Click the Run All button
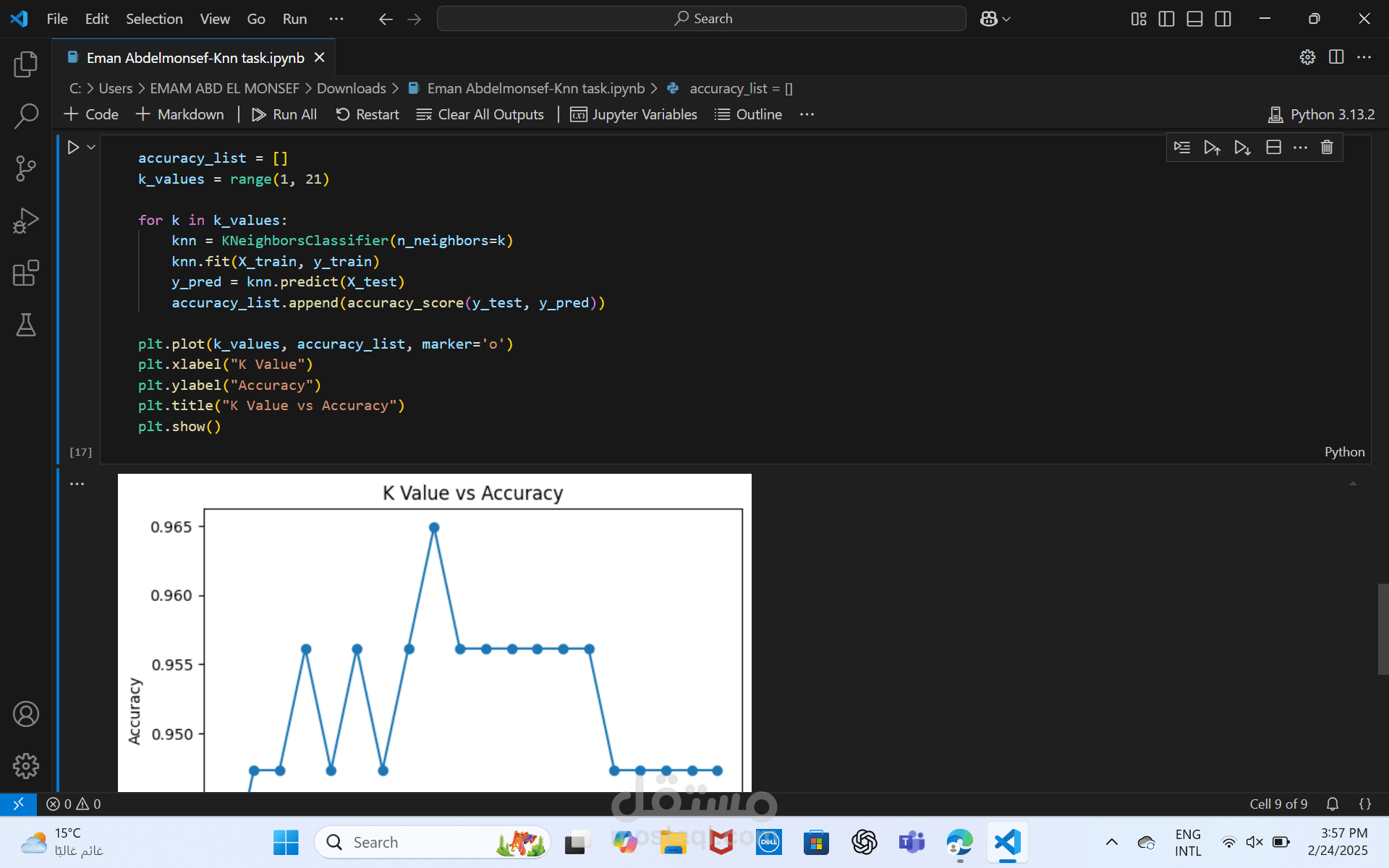 (284, 114)
